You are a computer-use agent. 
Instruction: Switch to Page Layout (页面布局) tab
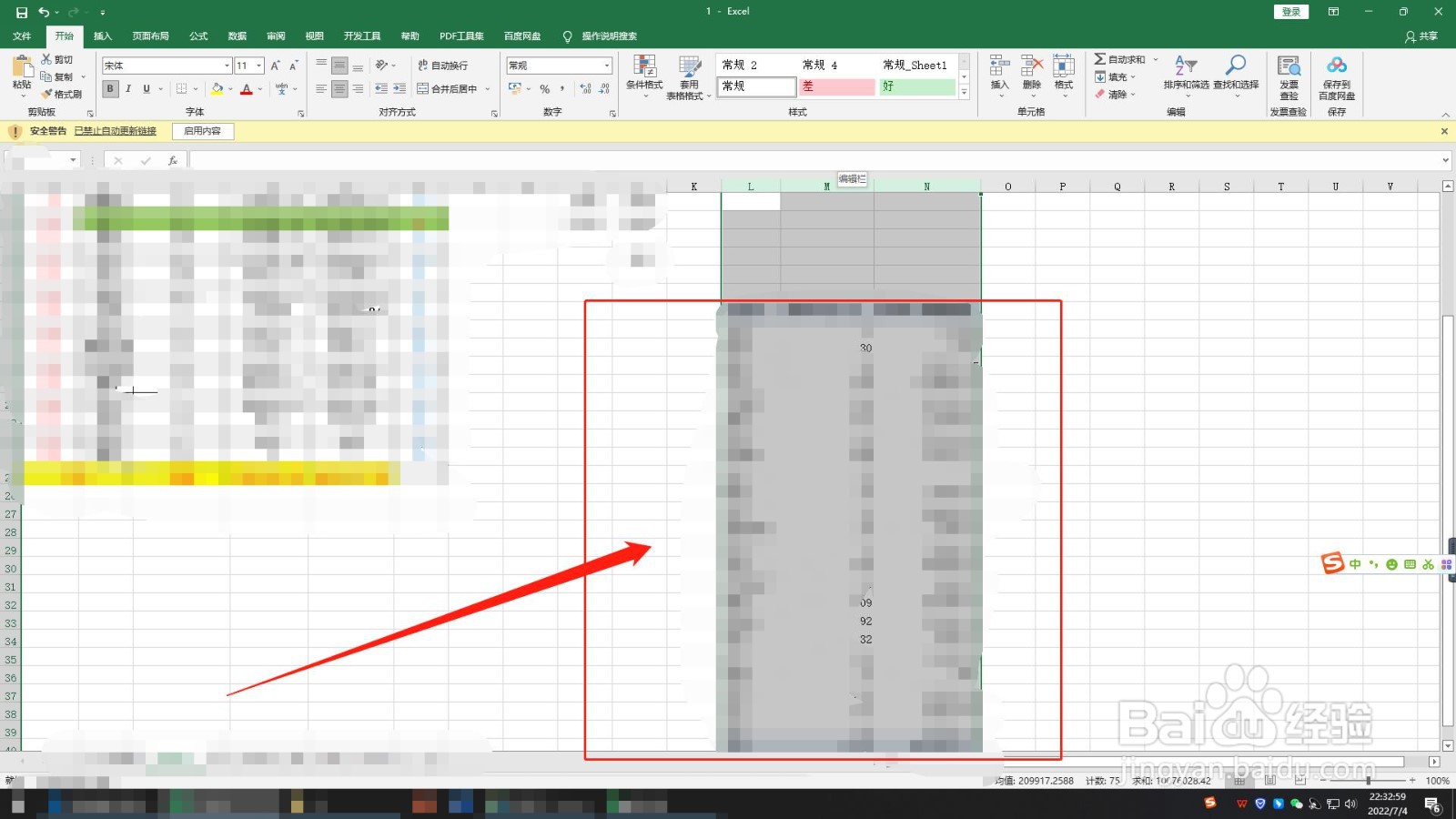(x=150, y=36)
